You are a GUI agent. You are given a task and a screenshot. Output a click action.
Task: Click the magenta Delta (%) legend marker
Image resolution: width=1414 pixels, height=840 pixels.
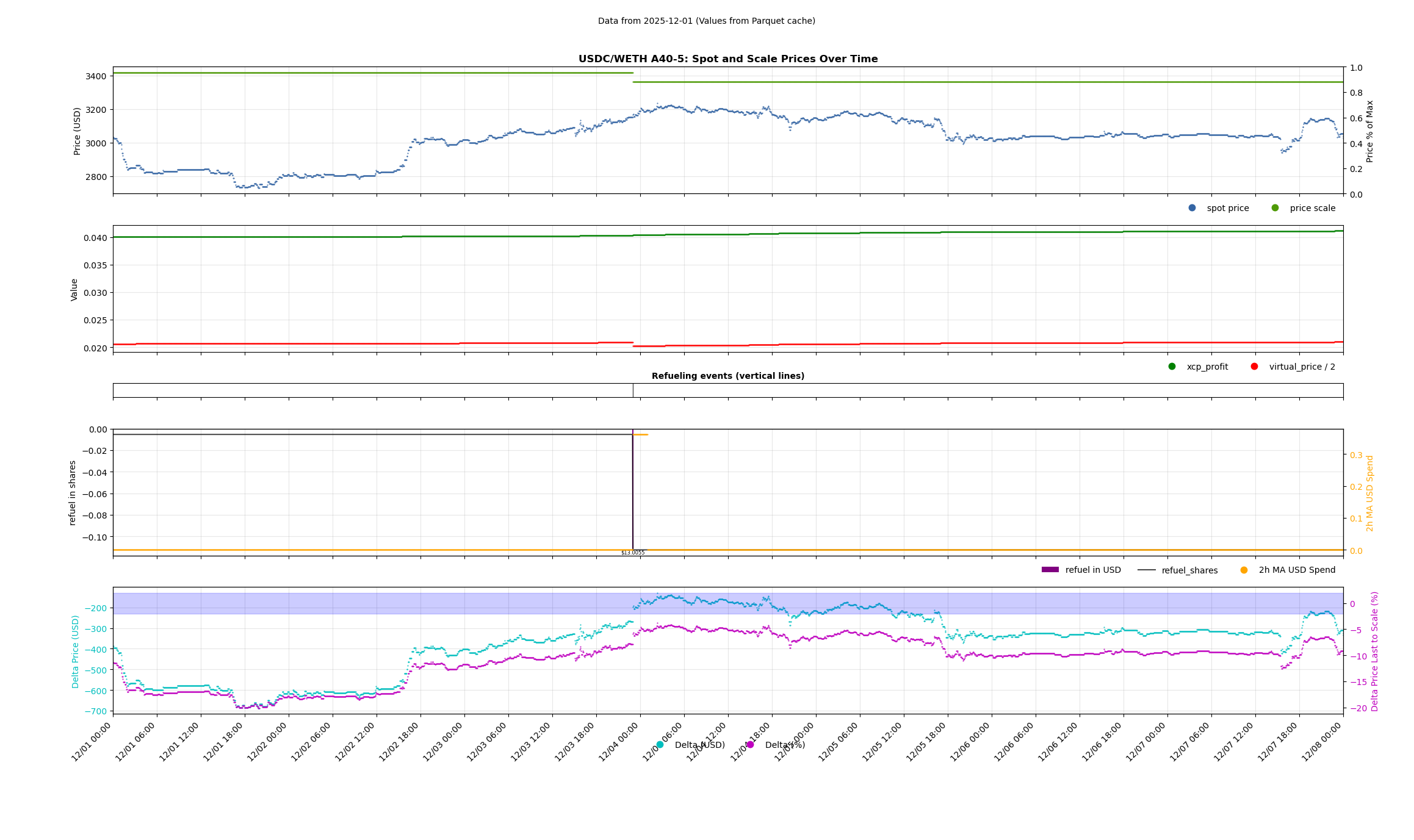(x=750, y=745)
